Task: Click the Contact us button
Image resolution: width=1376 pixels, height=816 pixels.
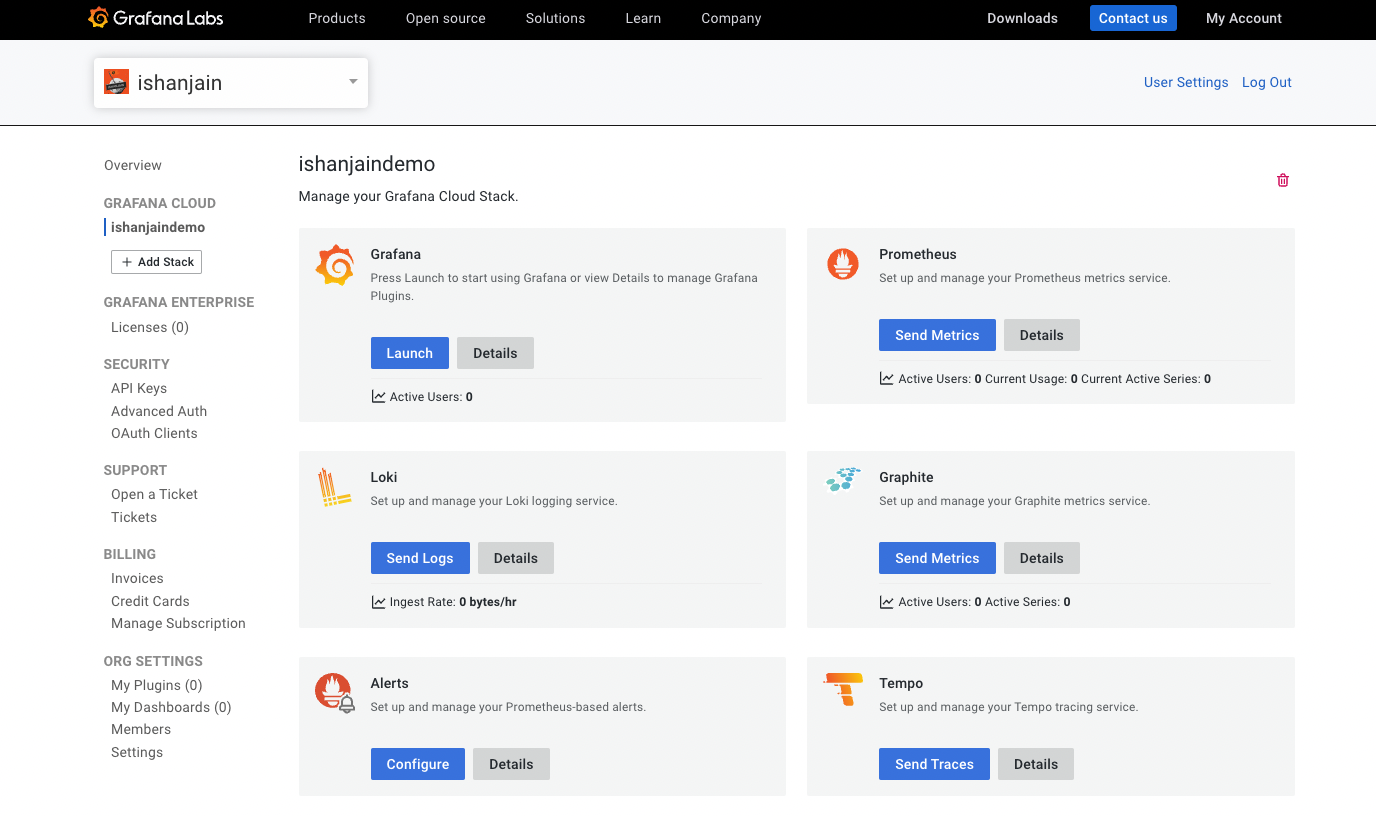Action: (1132, 18)
